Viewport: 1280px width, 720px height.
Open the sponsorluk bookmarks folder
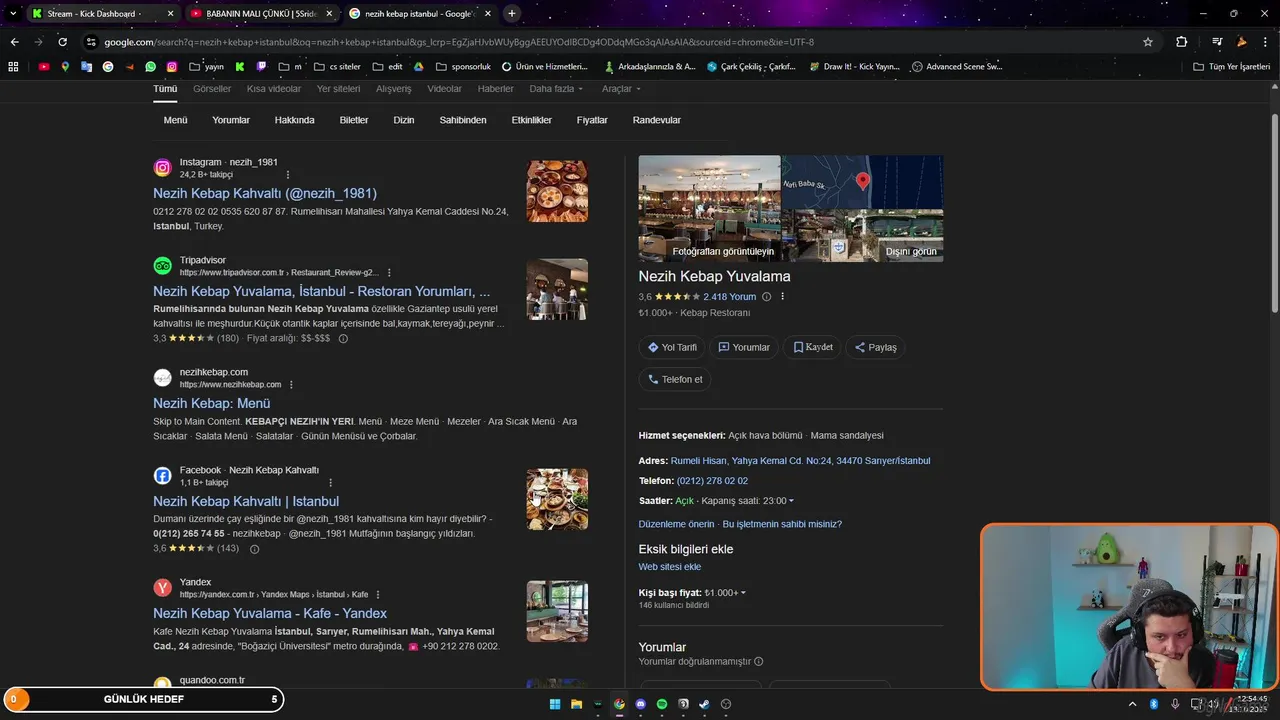coord(463,67)
